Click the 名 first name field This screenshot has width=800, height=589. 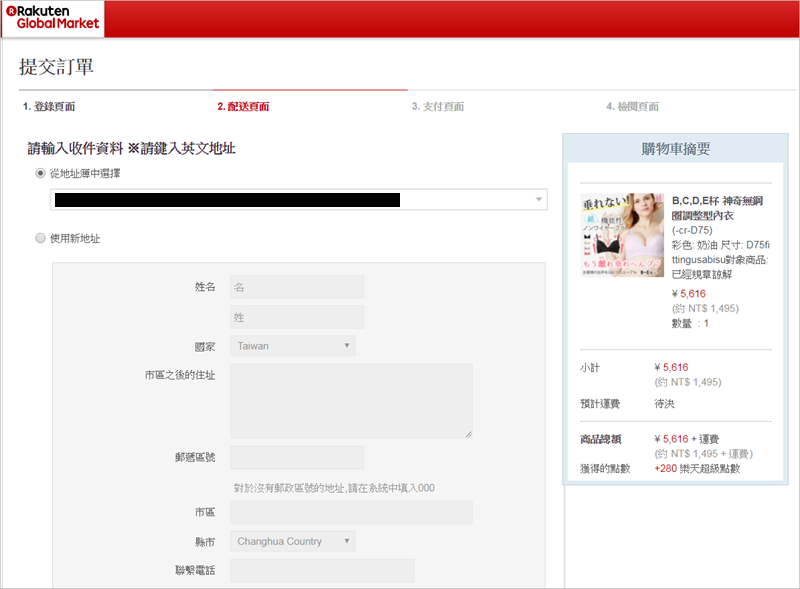[297, 287]
